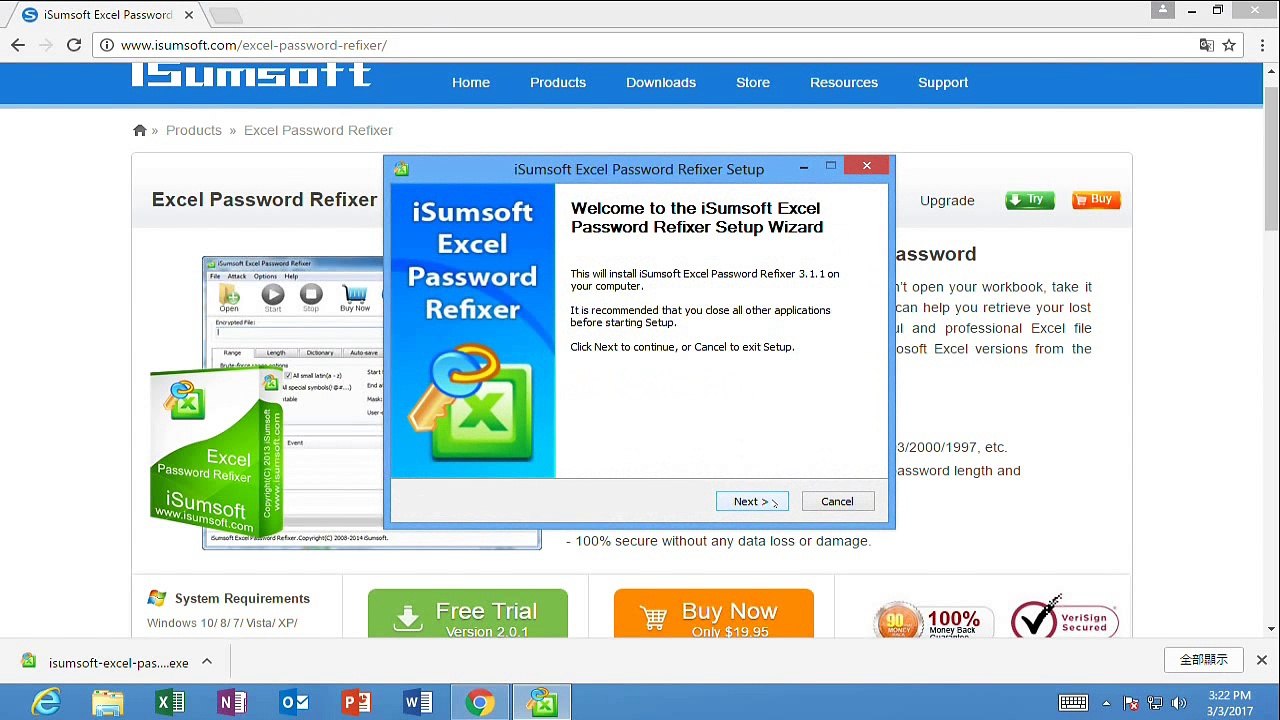The height and width of the screenshot is (720, 1280).
Task: Click the Excel Password Refixer breadcrumb link
Action: click(318, 130)
